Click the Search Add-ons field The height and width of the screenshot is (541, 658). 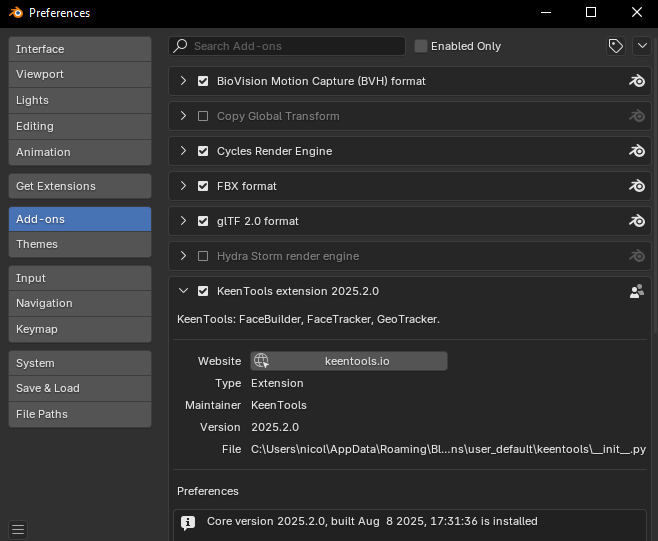(x=295, y=46)
